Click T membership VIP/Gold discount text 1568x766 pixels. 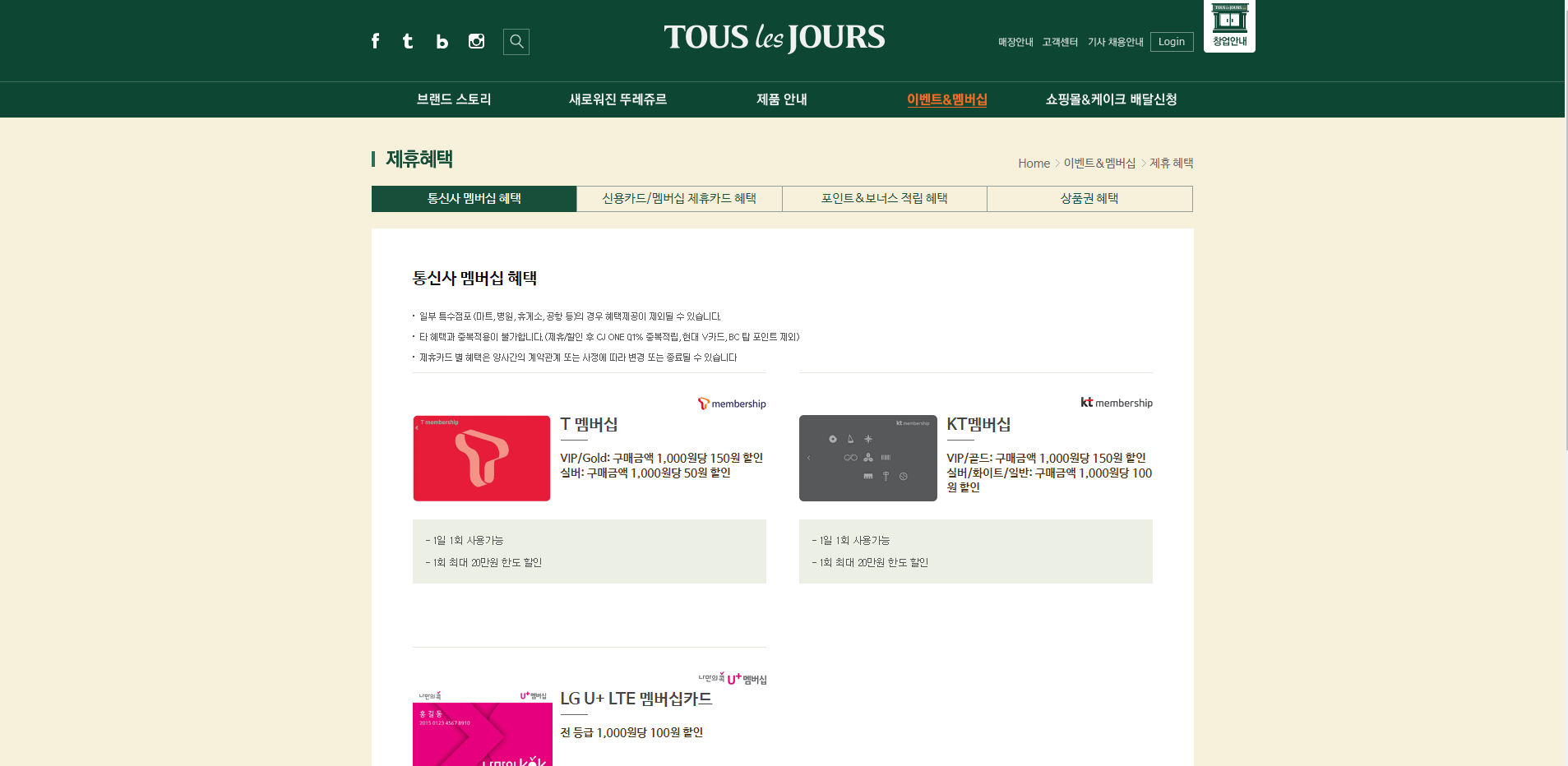662,458
